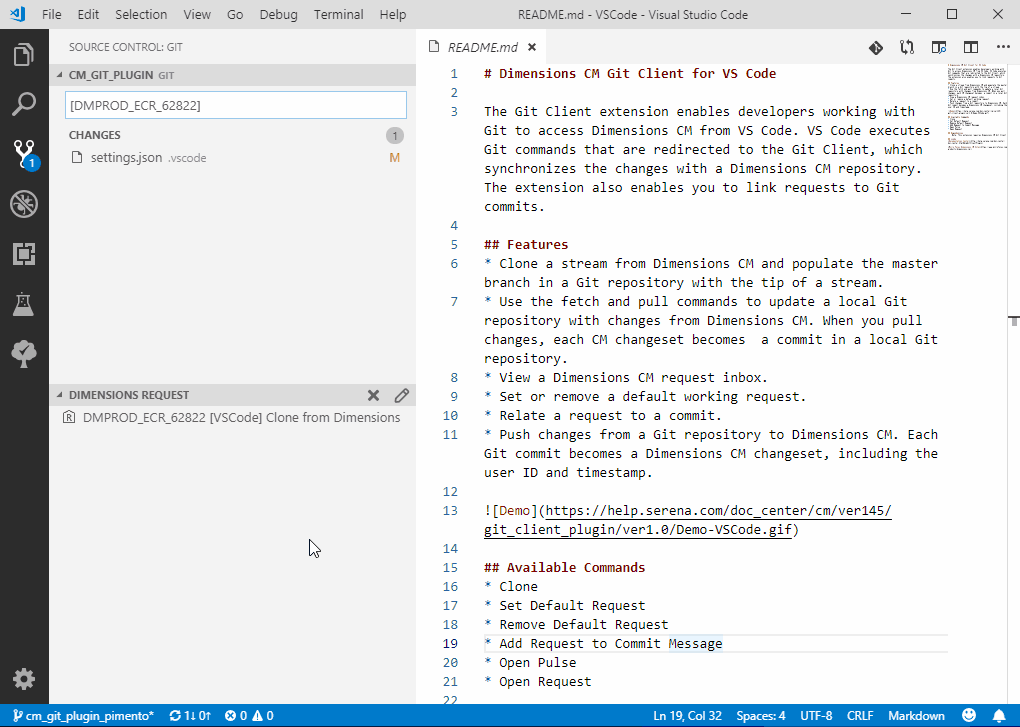Click '* Set Default Request' line in editor
1020x727 pixels.
tap(565, 606)
